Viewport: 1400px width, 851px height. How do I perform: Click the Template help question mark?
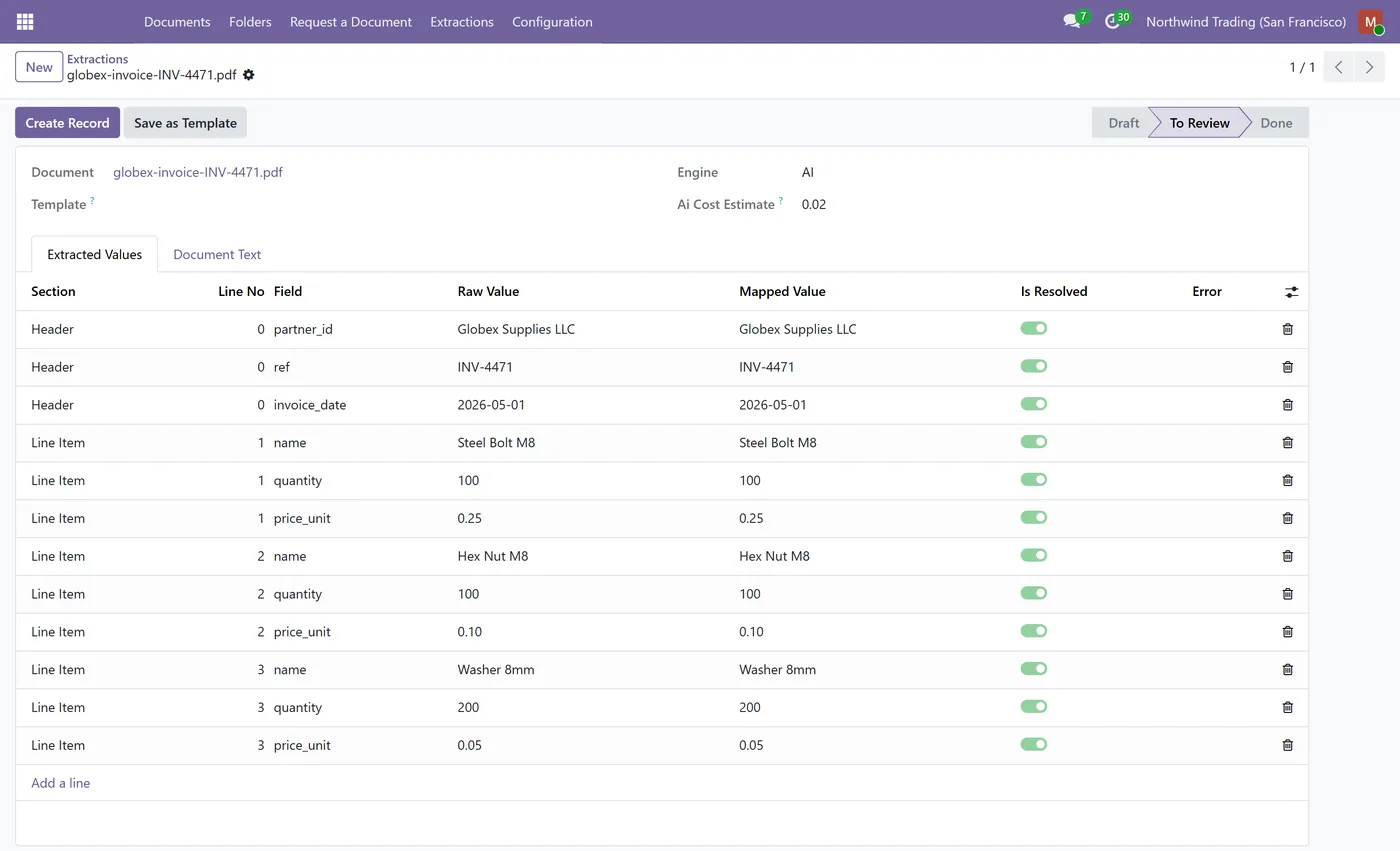click(x=92, y=201)
